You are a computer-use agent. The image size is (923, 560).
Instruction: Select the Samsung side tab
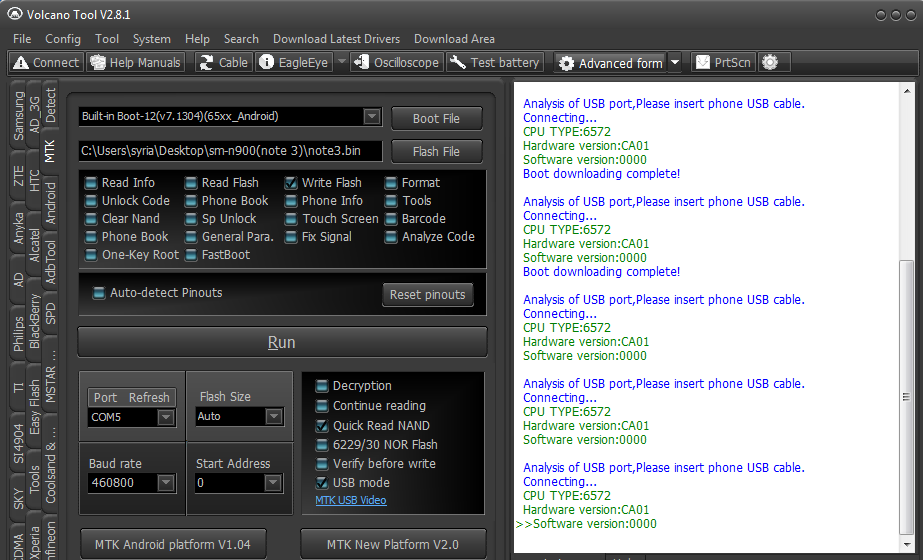click(19, 116)
